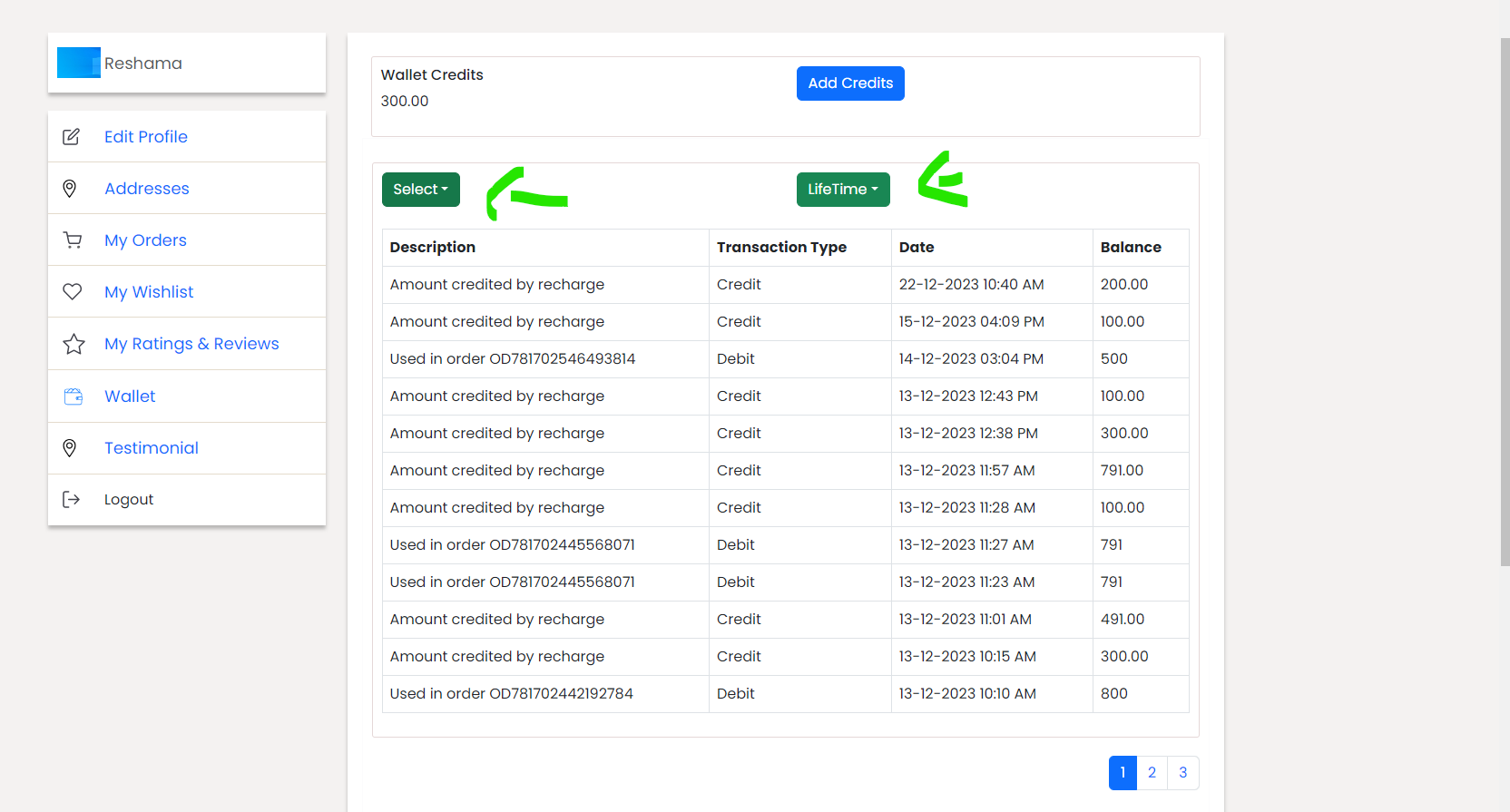Image resolution: width=1510 pixels, height=812 pixels.
Task: Open My Wishlist link
Action: 149,292
